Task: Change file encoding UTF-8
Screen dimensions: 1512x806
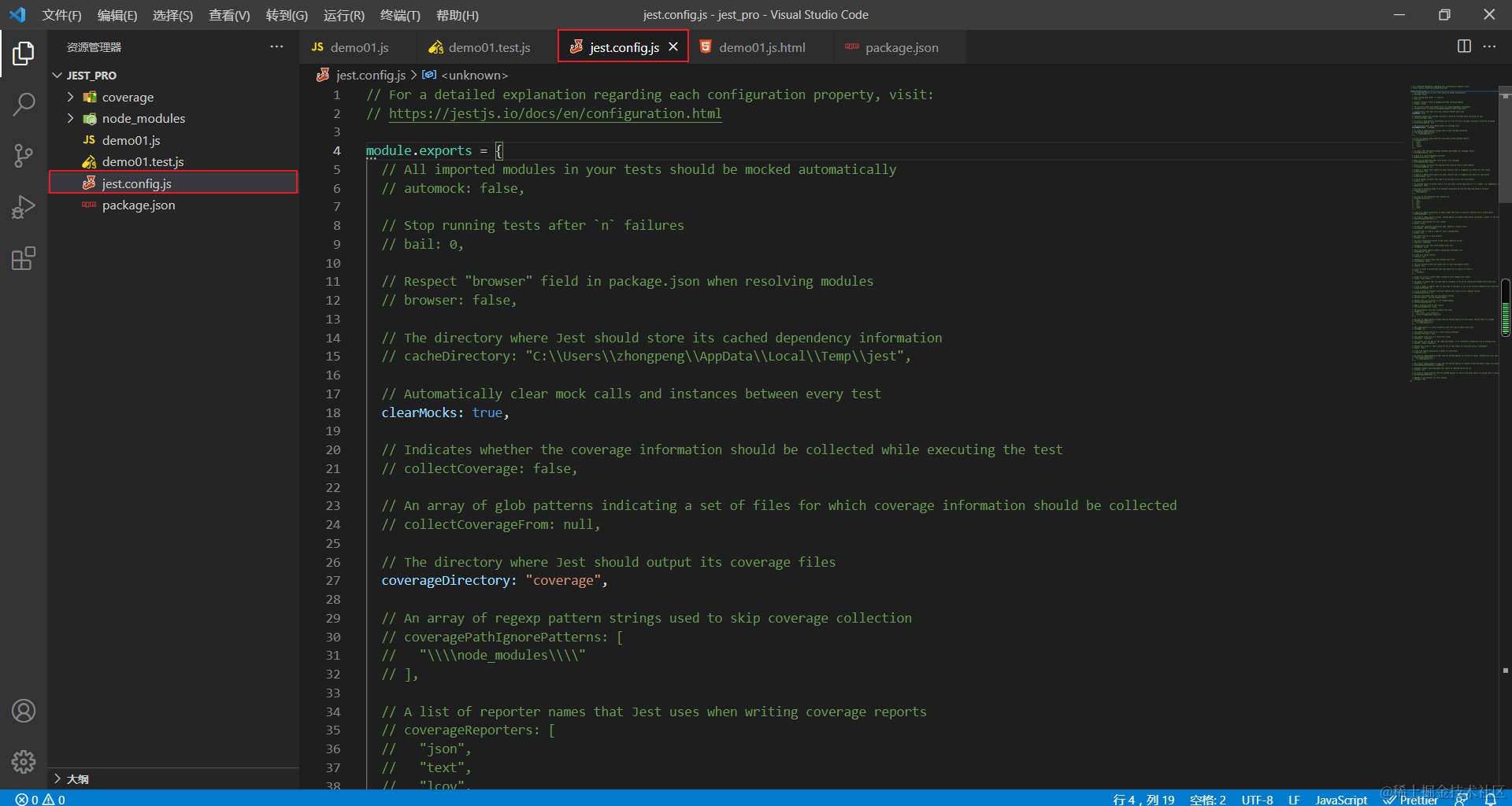Action: (1257, 800)
